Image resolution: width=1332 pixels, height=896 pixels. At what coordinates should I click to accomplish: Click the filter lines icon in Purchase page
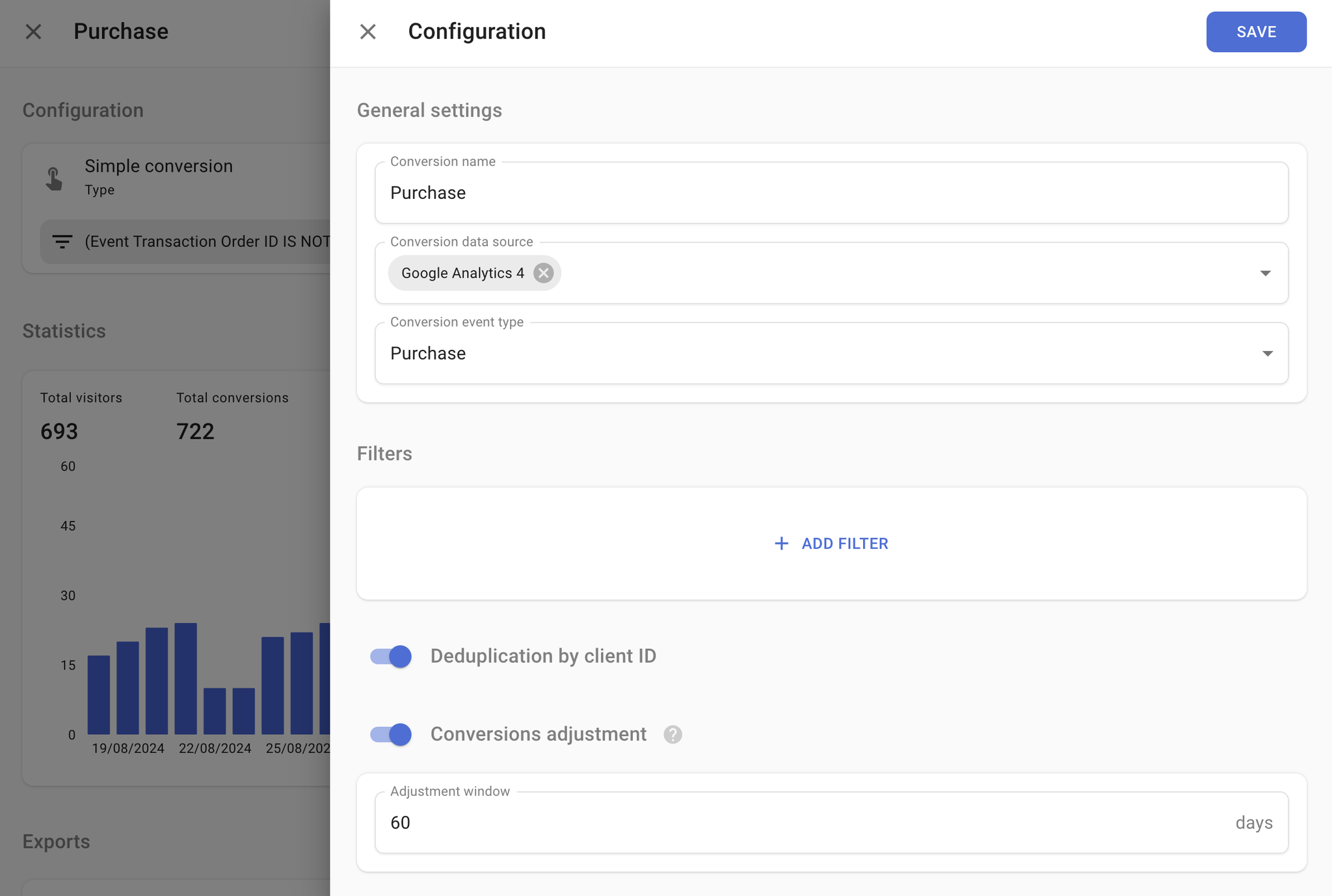(62, 242)
